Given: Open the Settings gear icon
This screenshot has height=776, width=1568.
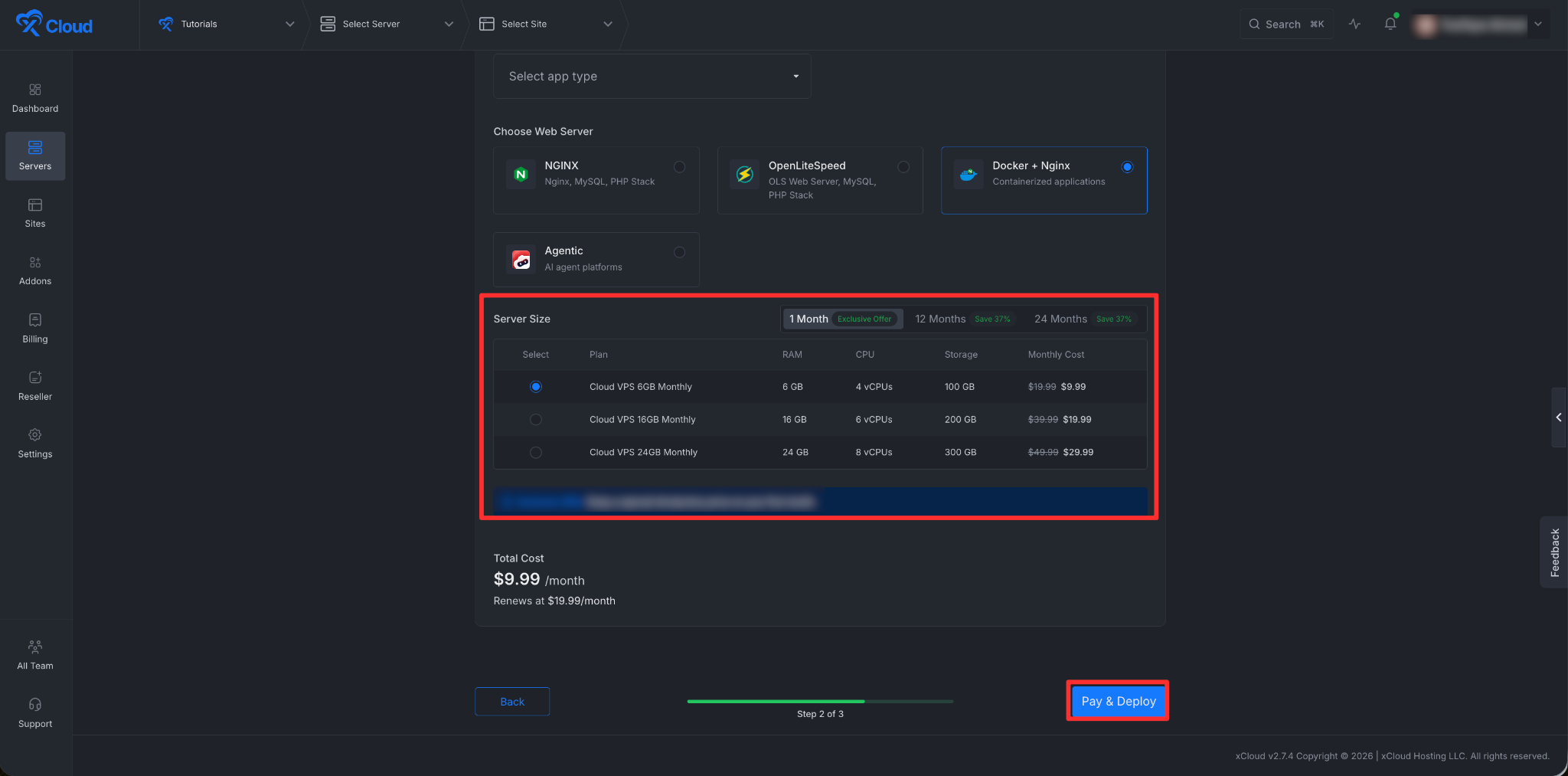Looking at the screenshot, I should coord(35,434).
